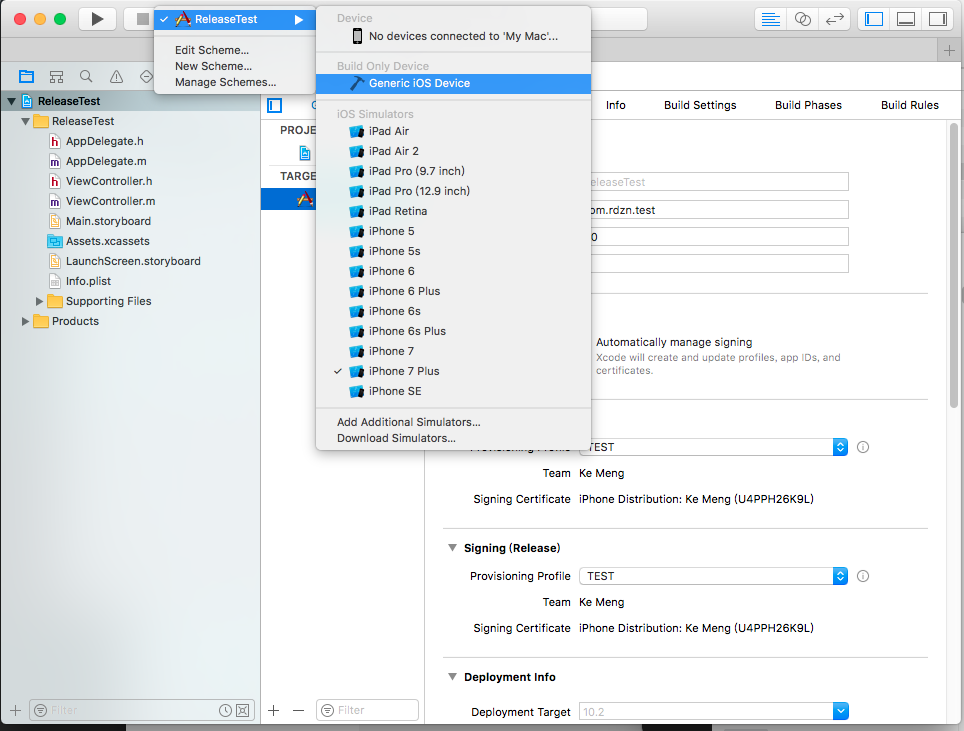Run the project with the play button
Viewport: 964px width, 731px height.
coord(97,19)
